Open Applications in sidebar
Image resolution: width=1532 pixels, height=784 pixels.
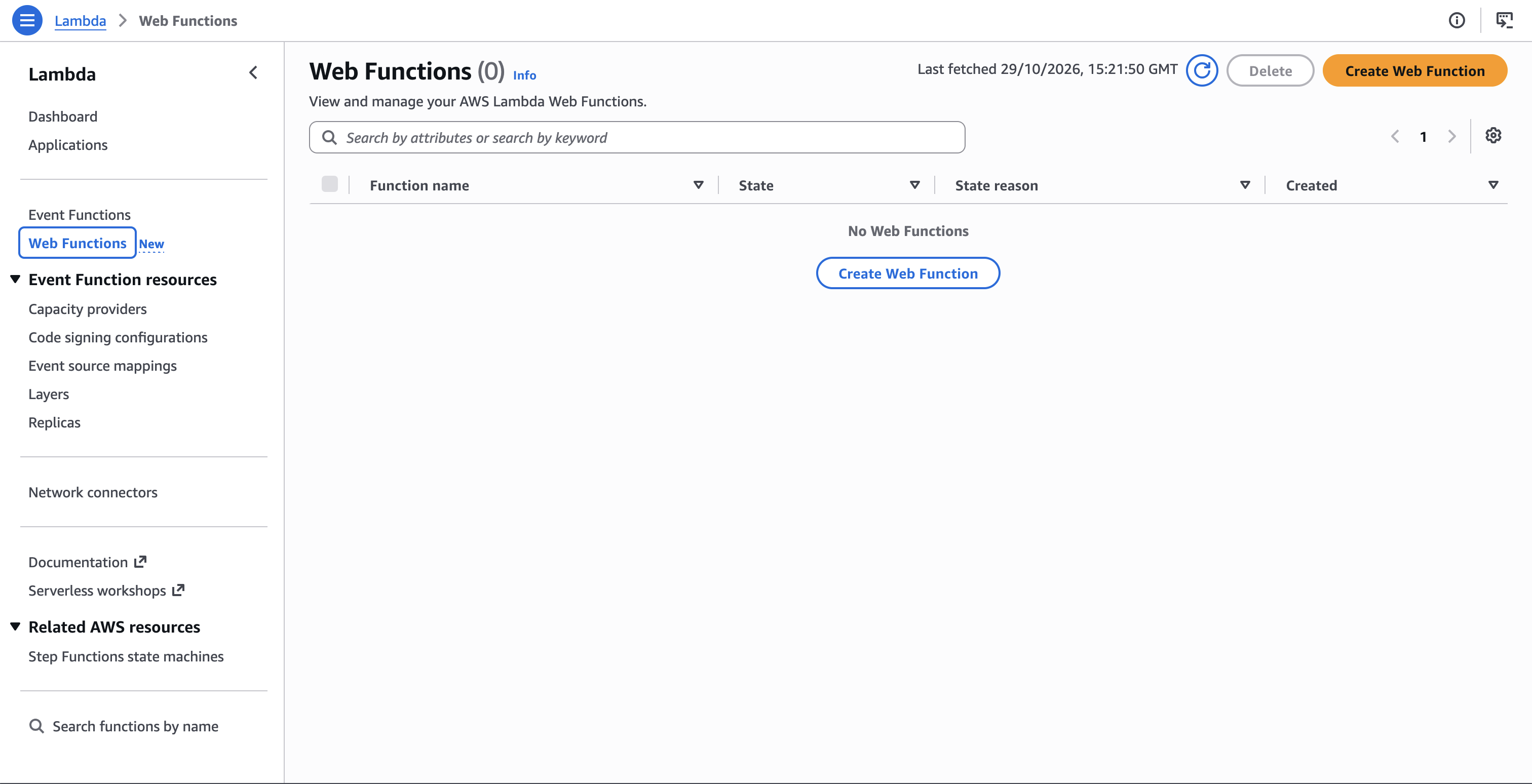68,145
